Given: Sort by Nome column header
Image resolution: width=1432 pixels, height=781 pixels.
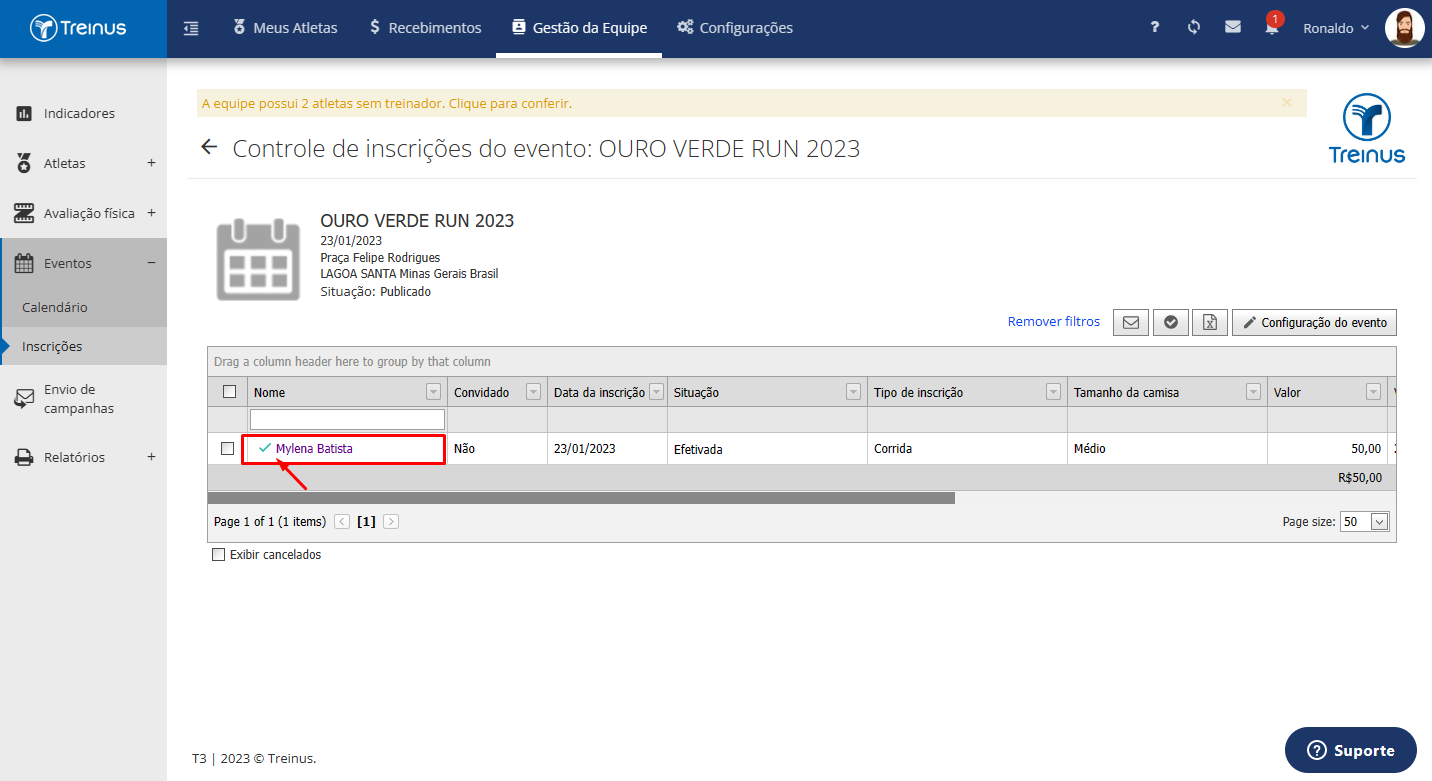Looking at the screenshot, I should (x=270, y=392).
